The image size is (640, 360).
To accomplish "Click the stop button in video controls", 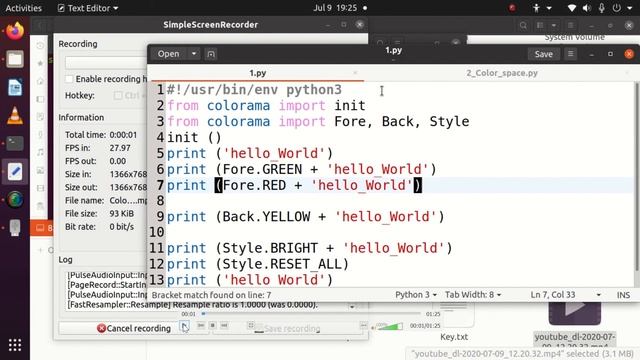I will click(x=213, y=325).
